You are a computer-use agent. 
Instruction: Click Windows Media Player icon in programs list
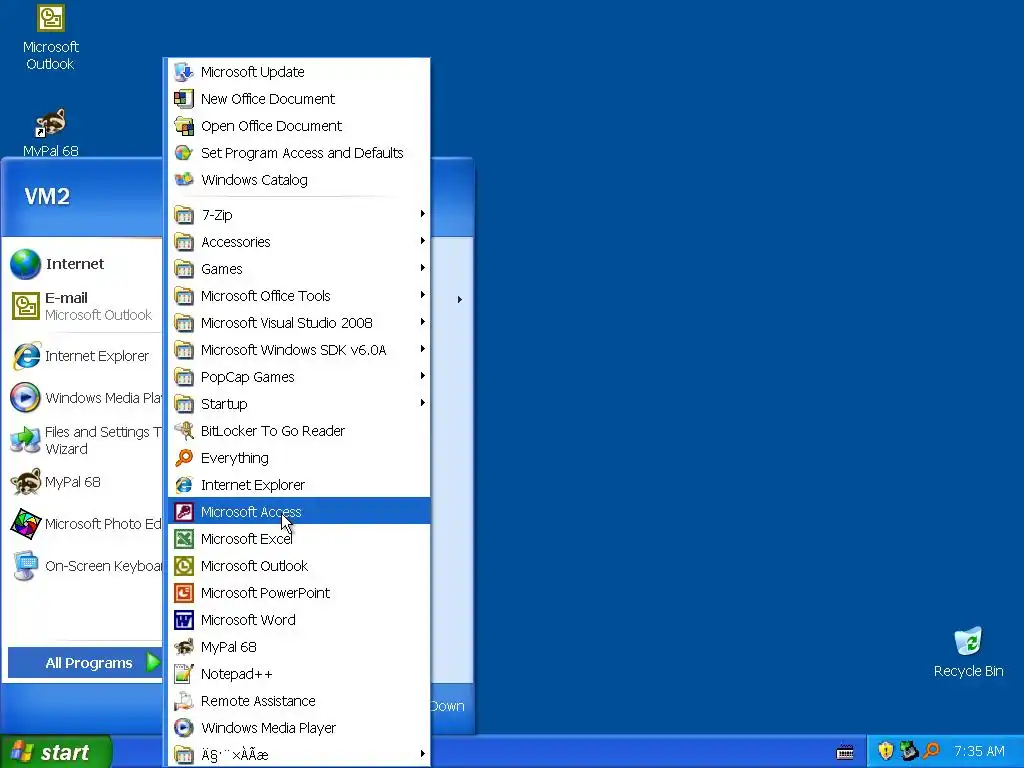[x=184, y=728]
